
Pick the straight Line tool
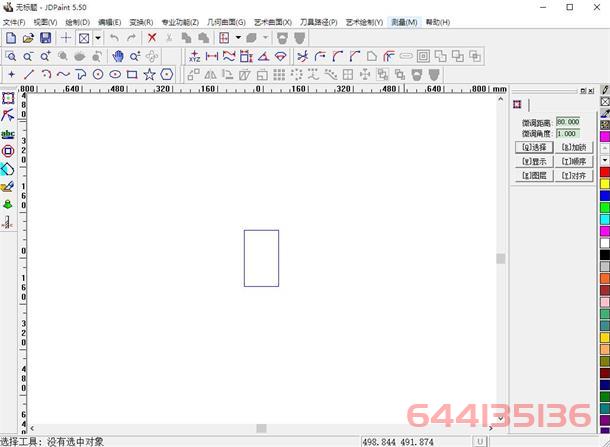click(28, 74)
